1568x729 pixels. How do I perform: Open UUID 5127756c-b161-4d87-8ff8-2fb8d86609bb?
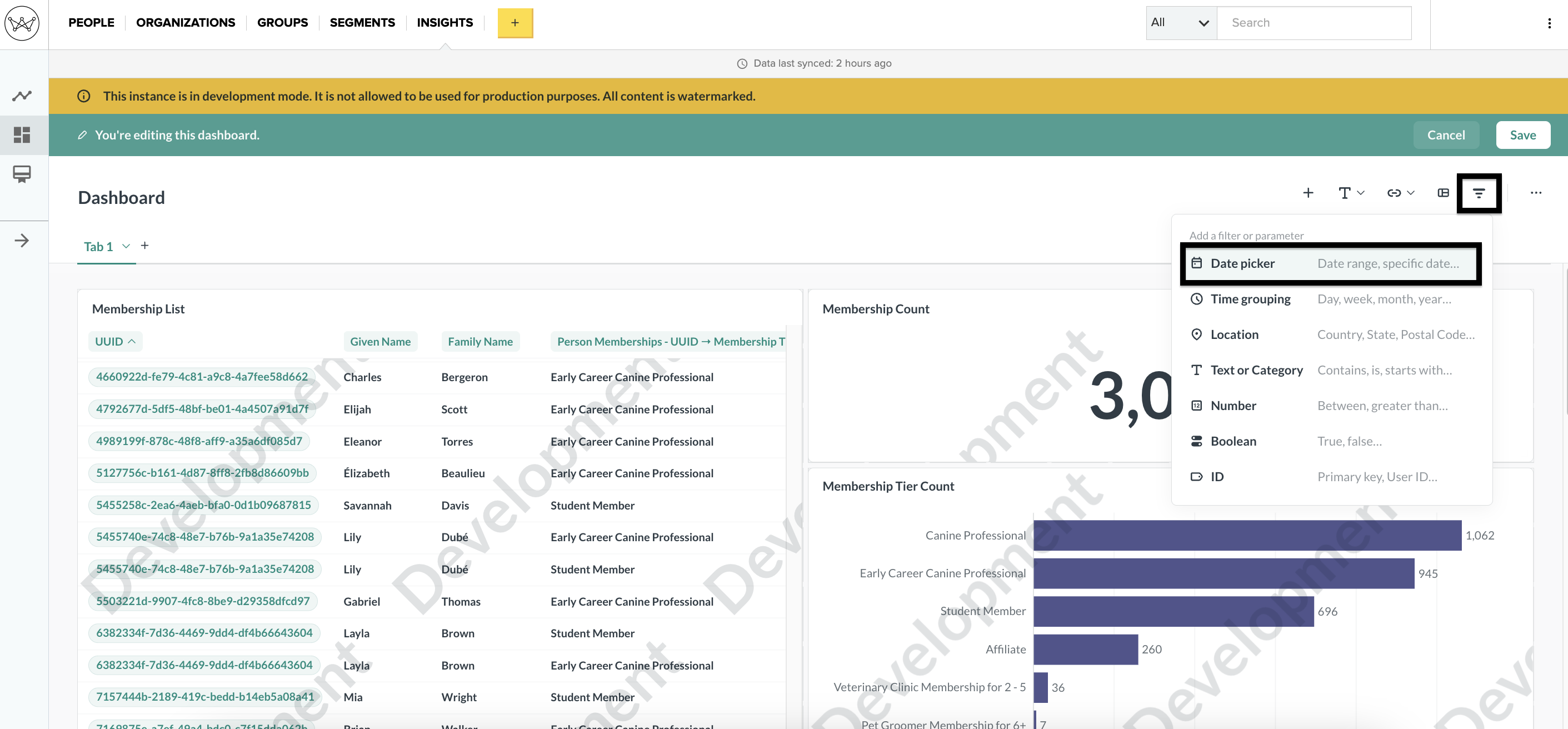202,473
